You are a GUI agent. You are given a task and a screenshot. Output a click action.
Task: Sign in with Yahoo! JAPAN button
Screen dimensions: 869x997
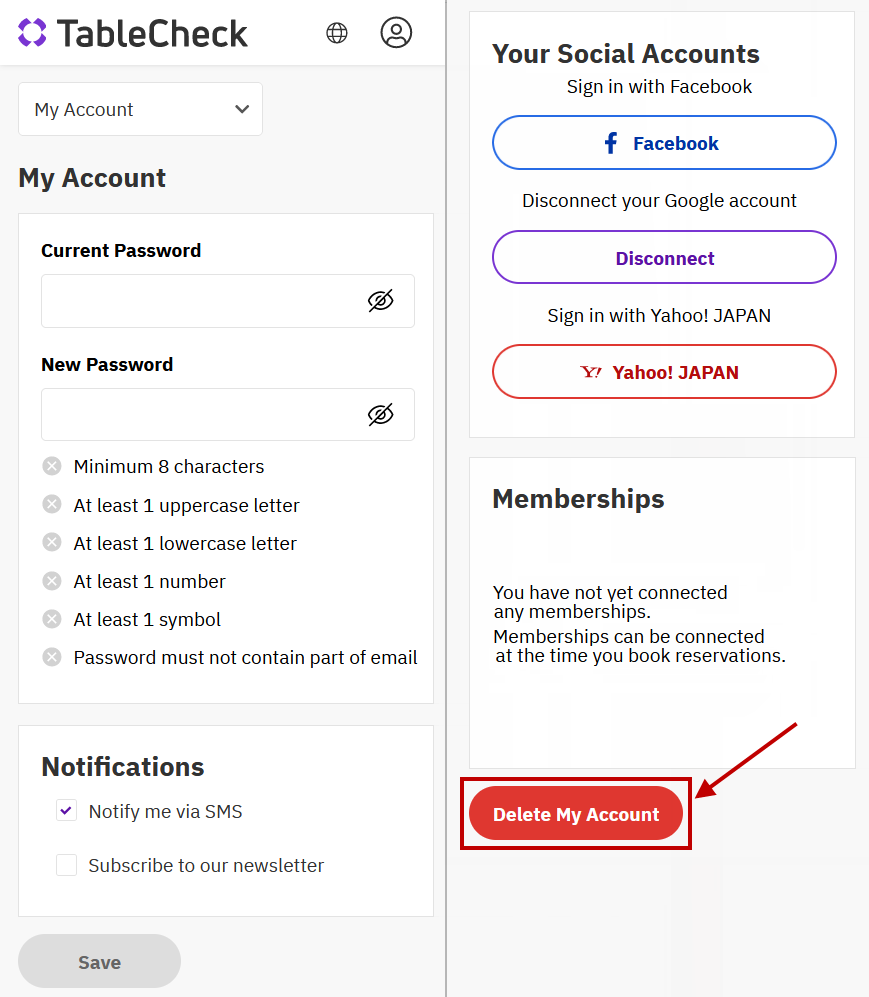664,372
